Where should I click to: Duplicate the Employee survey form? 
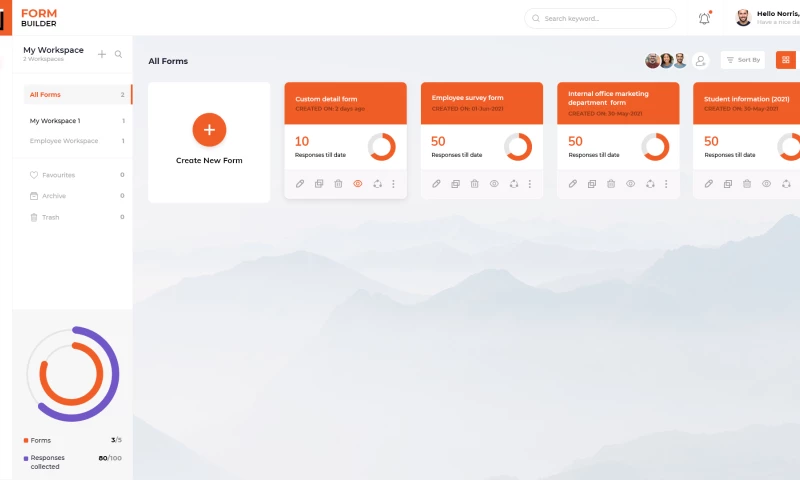click(456, 184)
